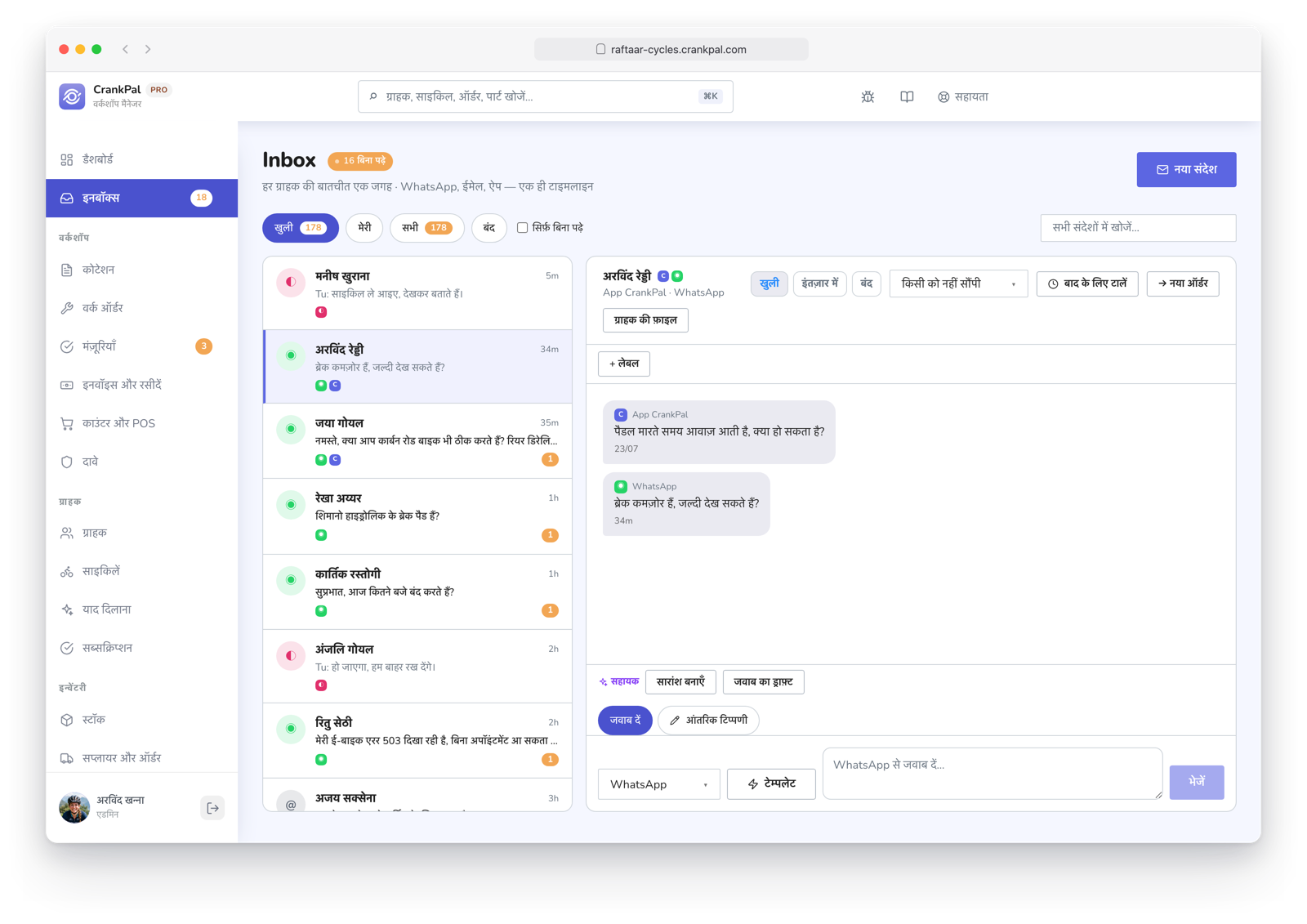Click the नया ऑर्डर button

[1182, 283]
